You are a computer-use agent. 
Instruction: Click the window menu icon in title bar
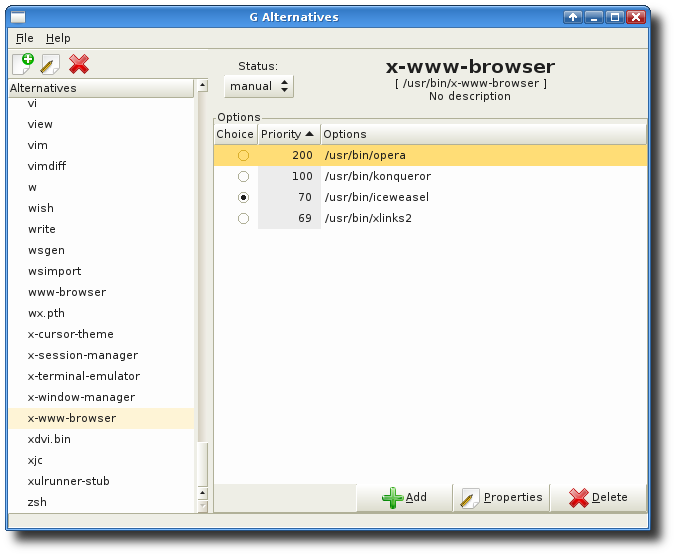pos(18,17)
